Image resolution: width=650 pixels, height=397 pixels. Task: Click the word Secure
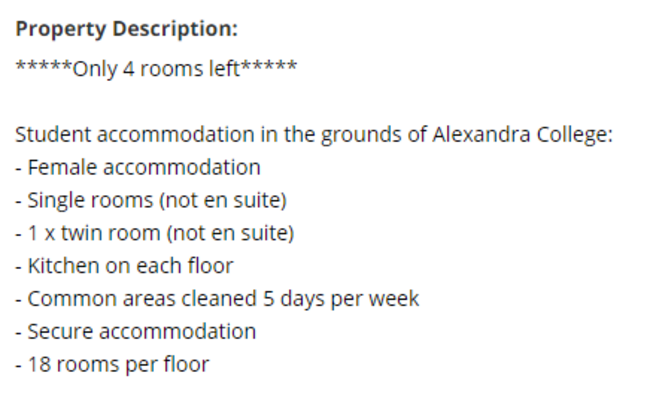click(x=60, y=332)
